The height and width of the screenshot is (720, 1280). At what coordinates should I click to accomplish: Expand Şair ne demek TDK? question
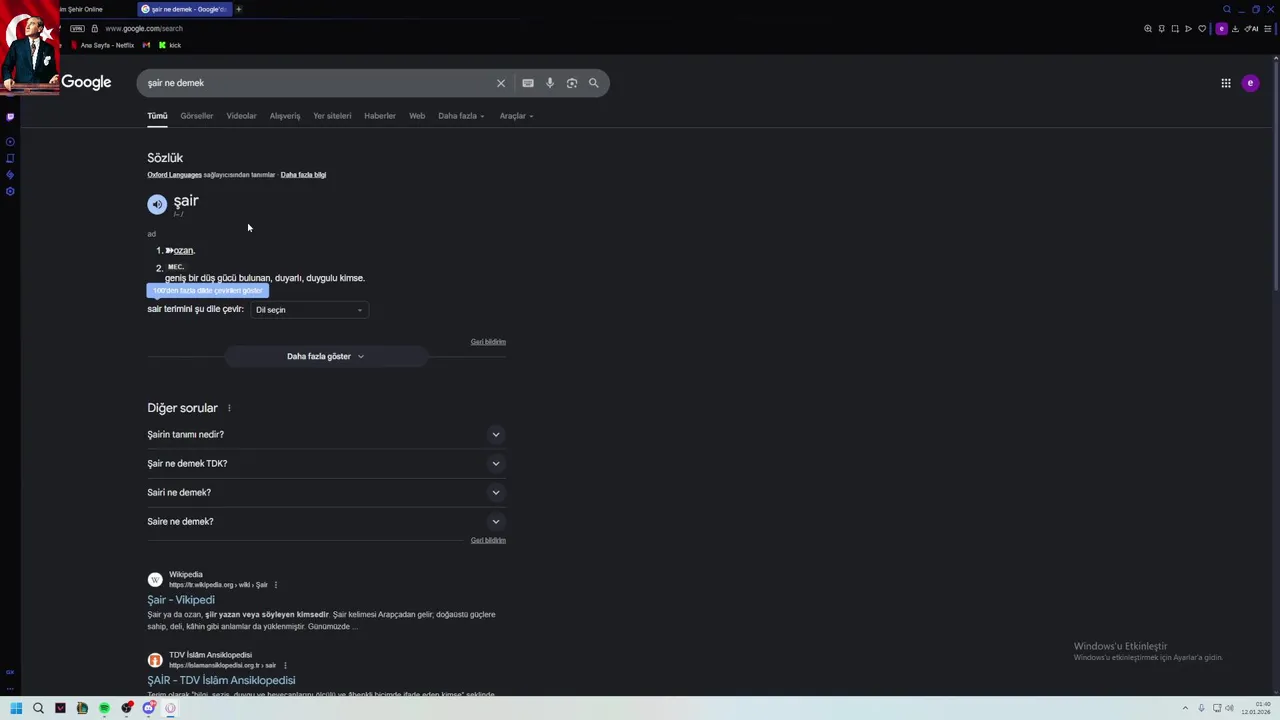(326, 463)
